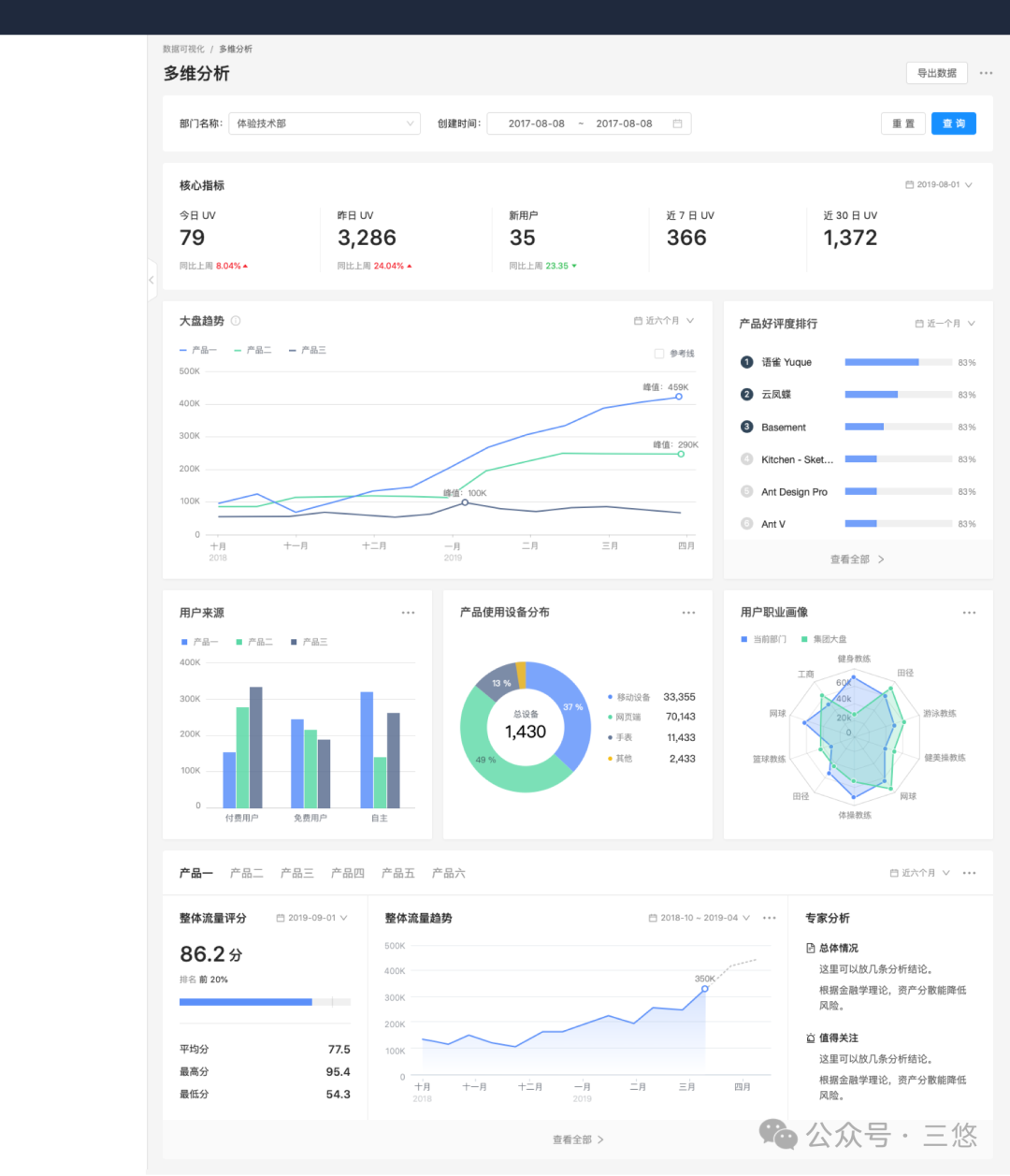Screen dimensions: 1010x1176
Task: Click the rank 2 badge for 云凤蝶
Action: [x=746, y=395]
